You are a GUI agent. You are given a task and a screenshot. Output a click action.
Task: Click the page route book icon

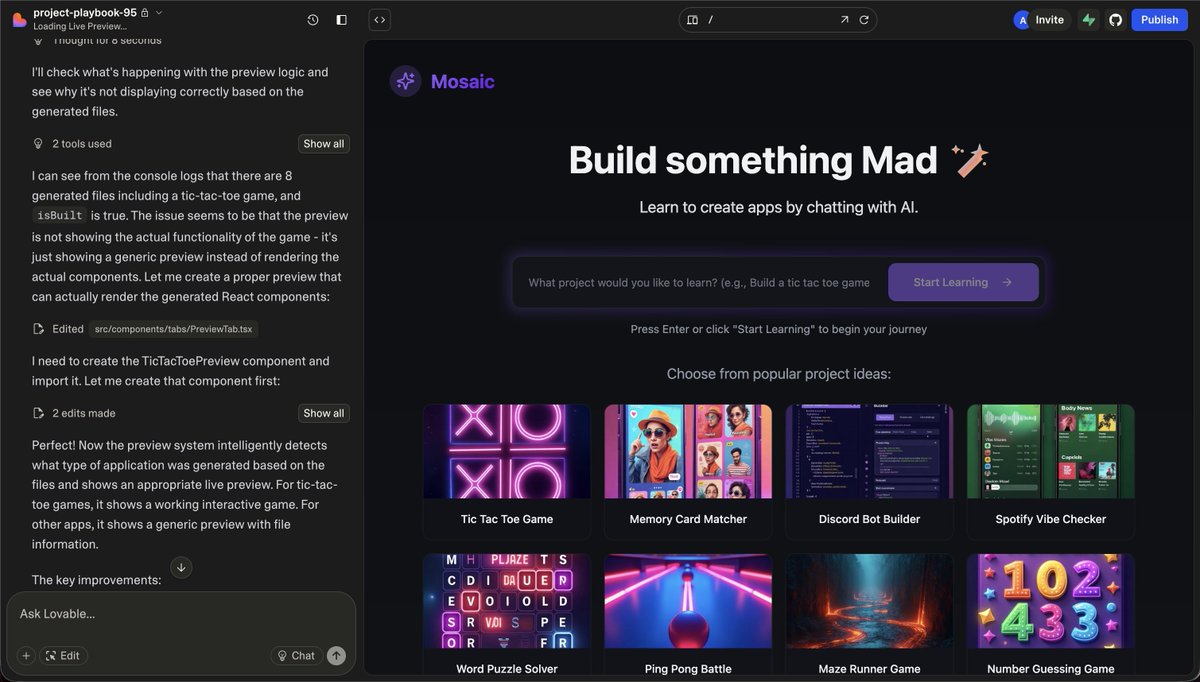pos(692,19)
